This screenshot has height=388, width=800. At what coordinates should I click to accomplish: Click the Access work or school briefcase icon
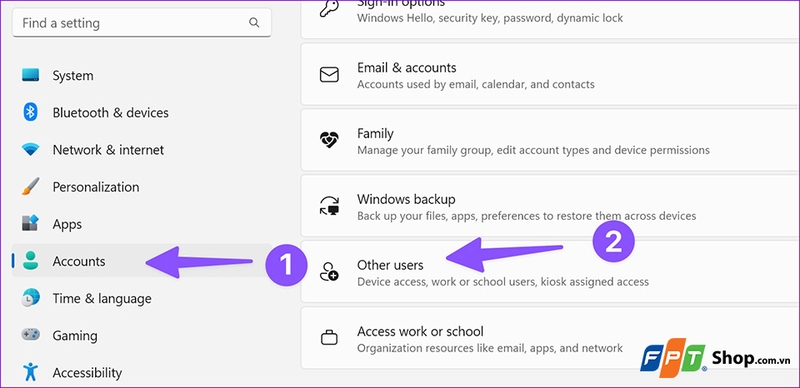pos(329,337)
